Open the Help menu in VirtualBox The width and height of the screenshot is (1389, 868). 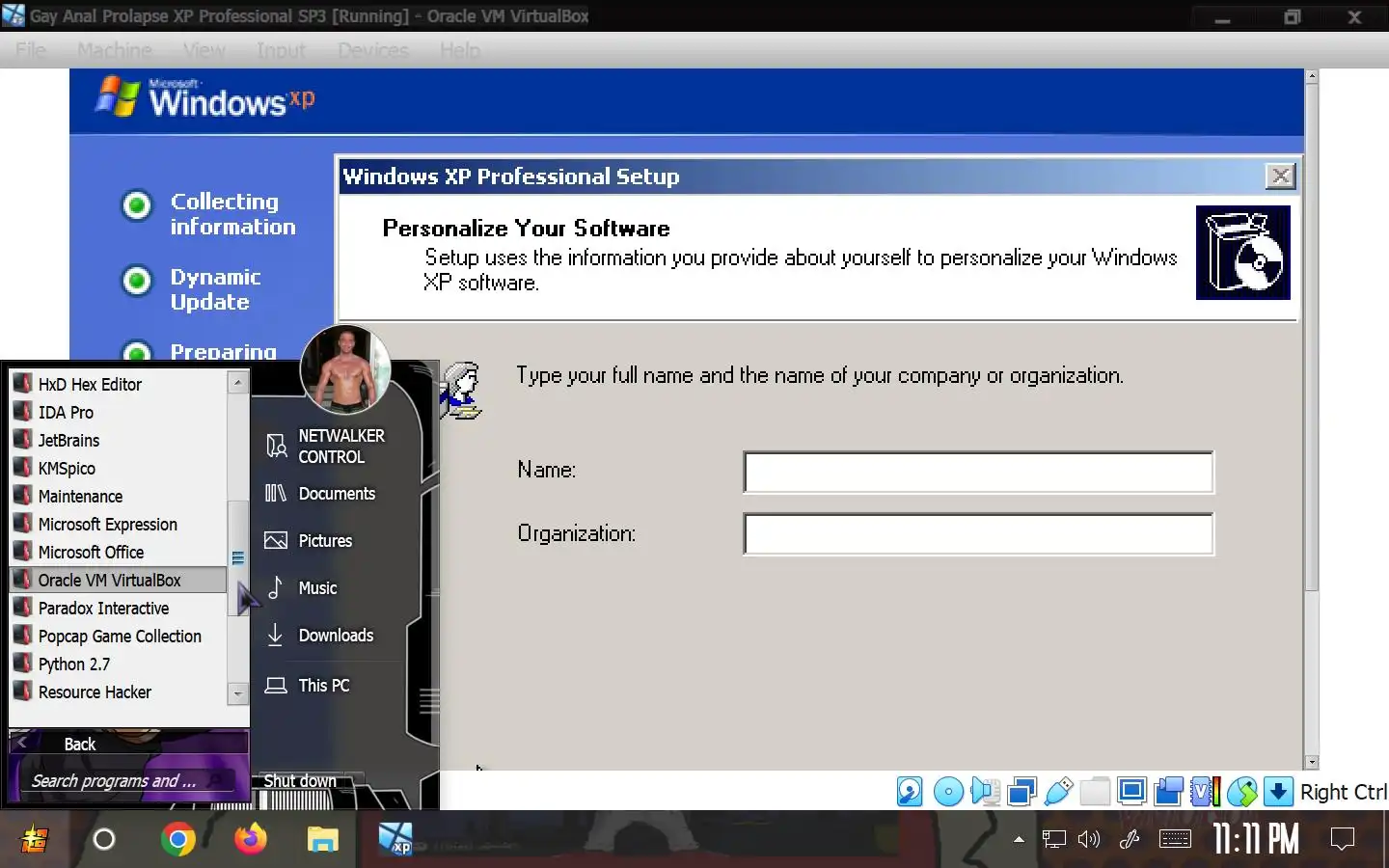459,50
